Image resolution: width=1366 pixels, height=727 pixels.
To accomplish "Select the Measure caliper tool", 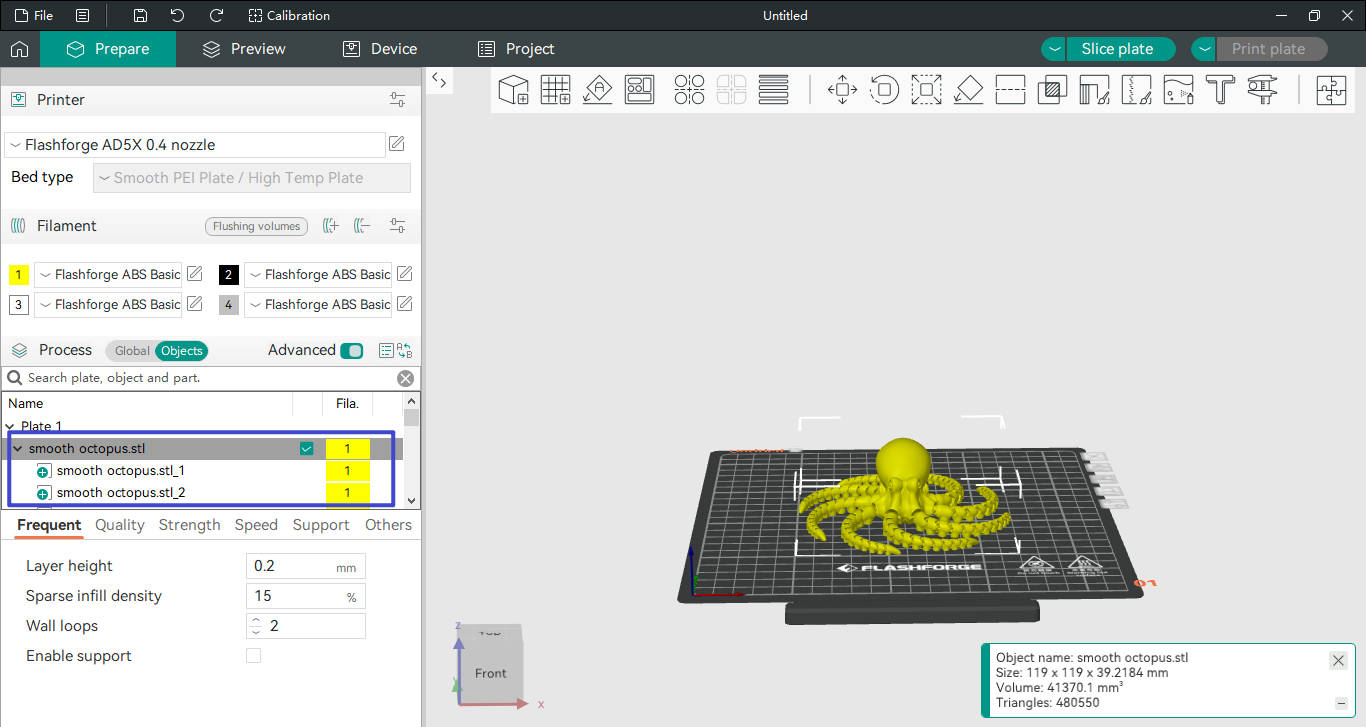I will [x=1263, y=90].
